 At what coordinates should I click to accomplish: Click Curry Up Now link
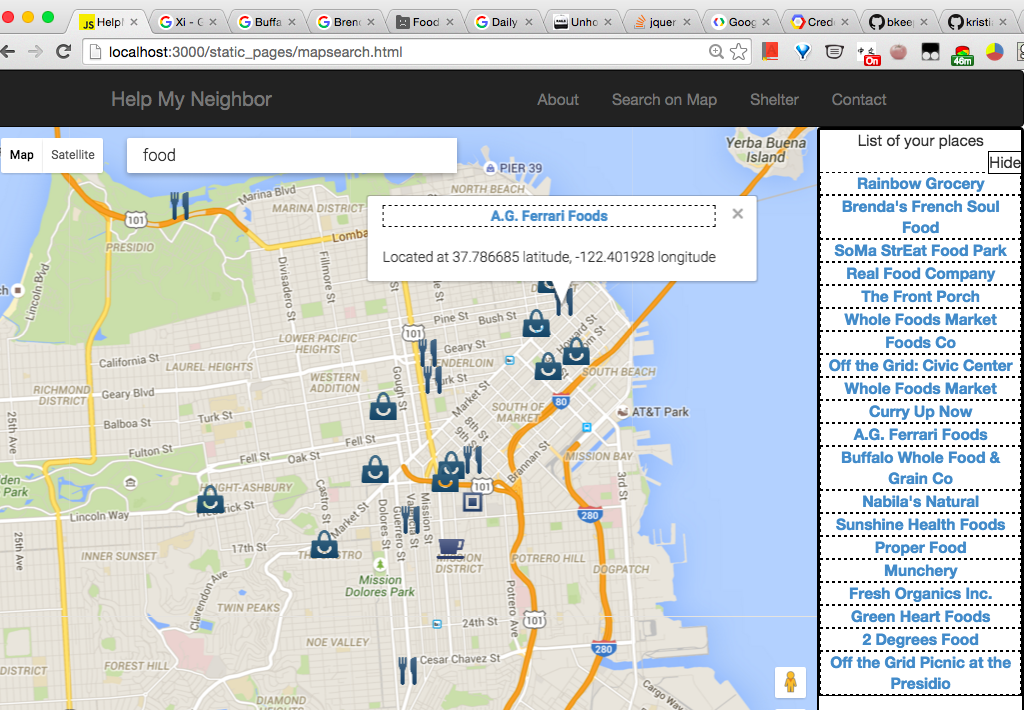[920, 411]
